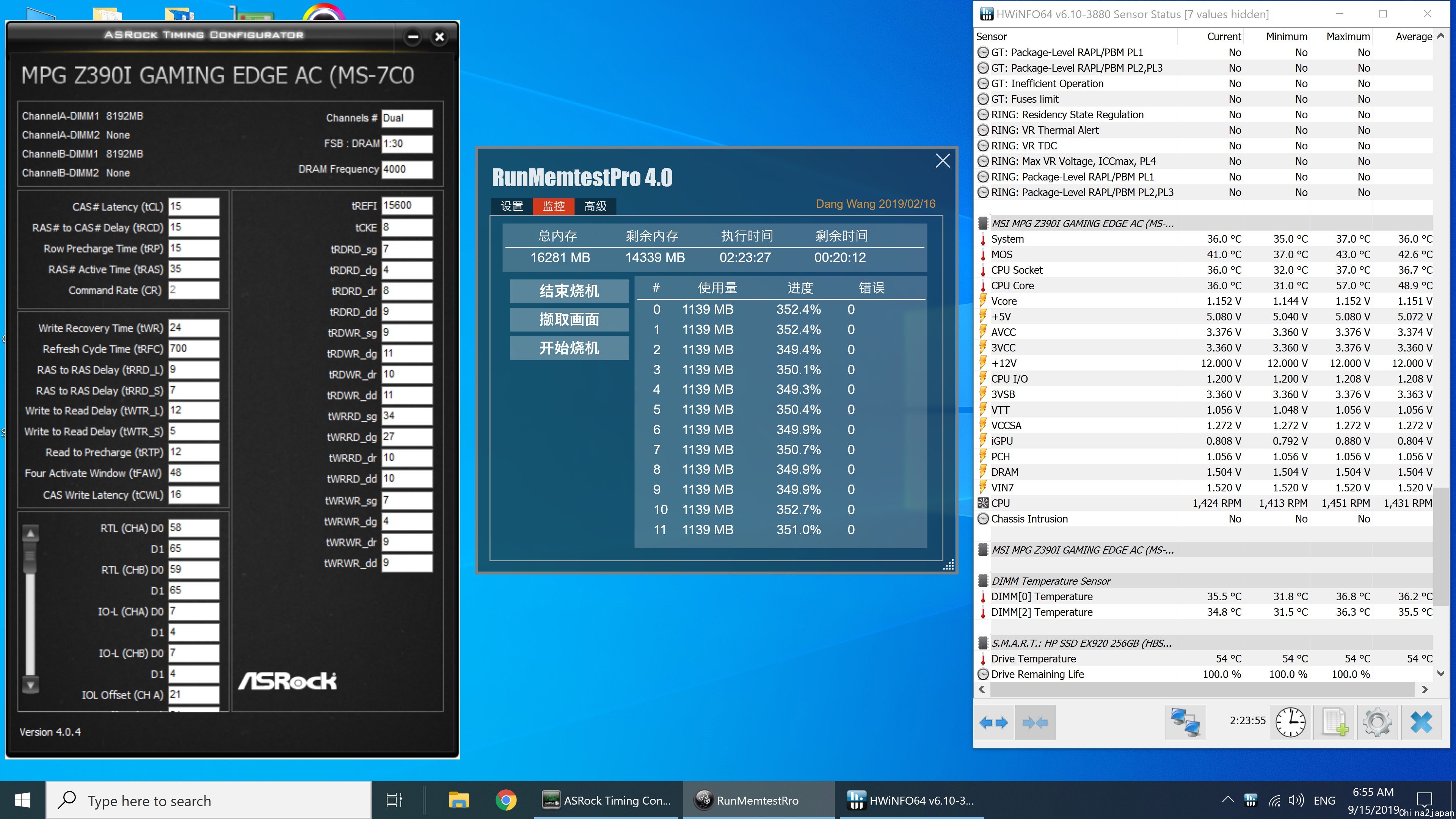Click clock icon beside GT: Fuses limit
This screenshot has width=1456, height=819.
pos(984,99)
